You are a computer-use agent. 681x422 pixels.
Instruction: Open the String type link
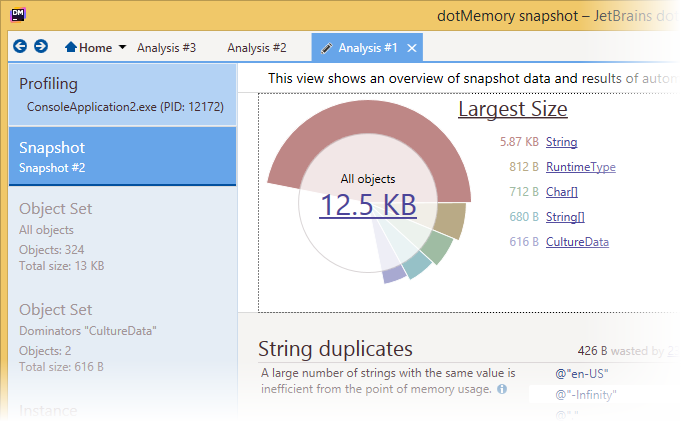click(x=561, y=143)
